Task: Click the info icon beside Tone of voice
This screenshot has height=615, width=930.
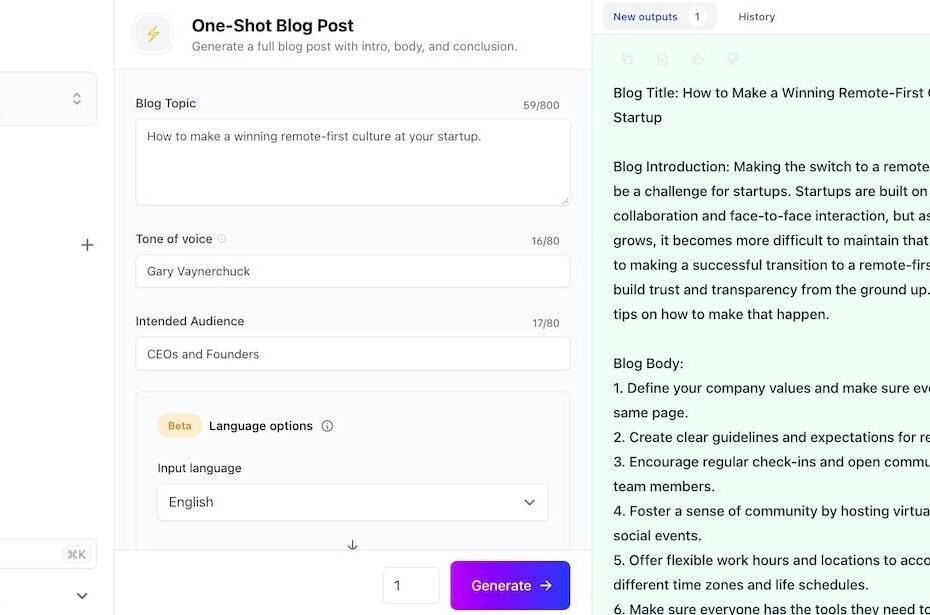Action: click(222, 239)
